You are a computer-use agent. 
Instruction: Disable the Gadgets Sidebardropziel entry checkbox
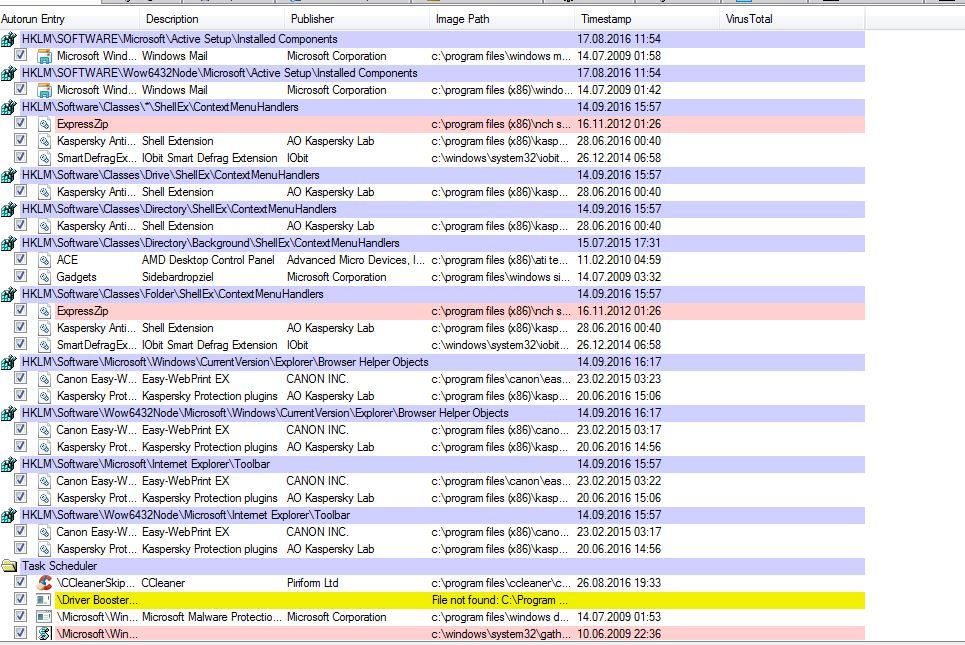[x=20, y=276]
